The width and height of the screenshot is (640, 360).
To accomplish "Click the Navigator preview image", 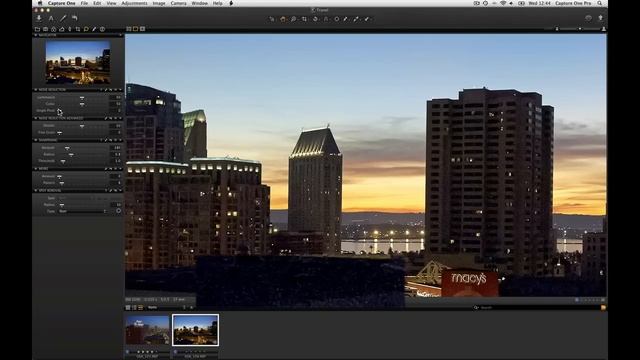I will 78,62.
